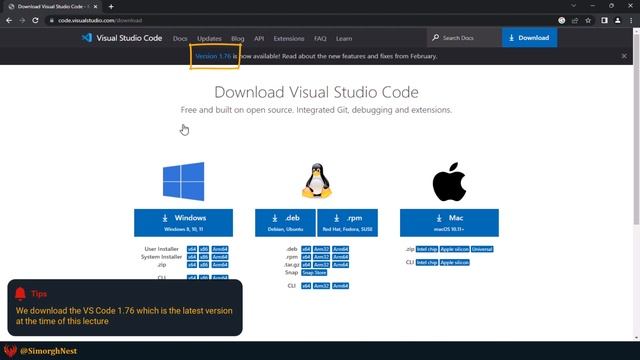Select the Download Visual Studio Code browser tab
The image size is (640, 360).
click(52, 7)
